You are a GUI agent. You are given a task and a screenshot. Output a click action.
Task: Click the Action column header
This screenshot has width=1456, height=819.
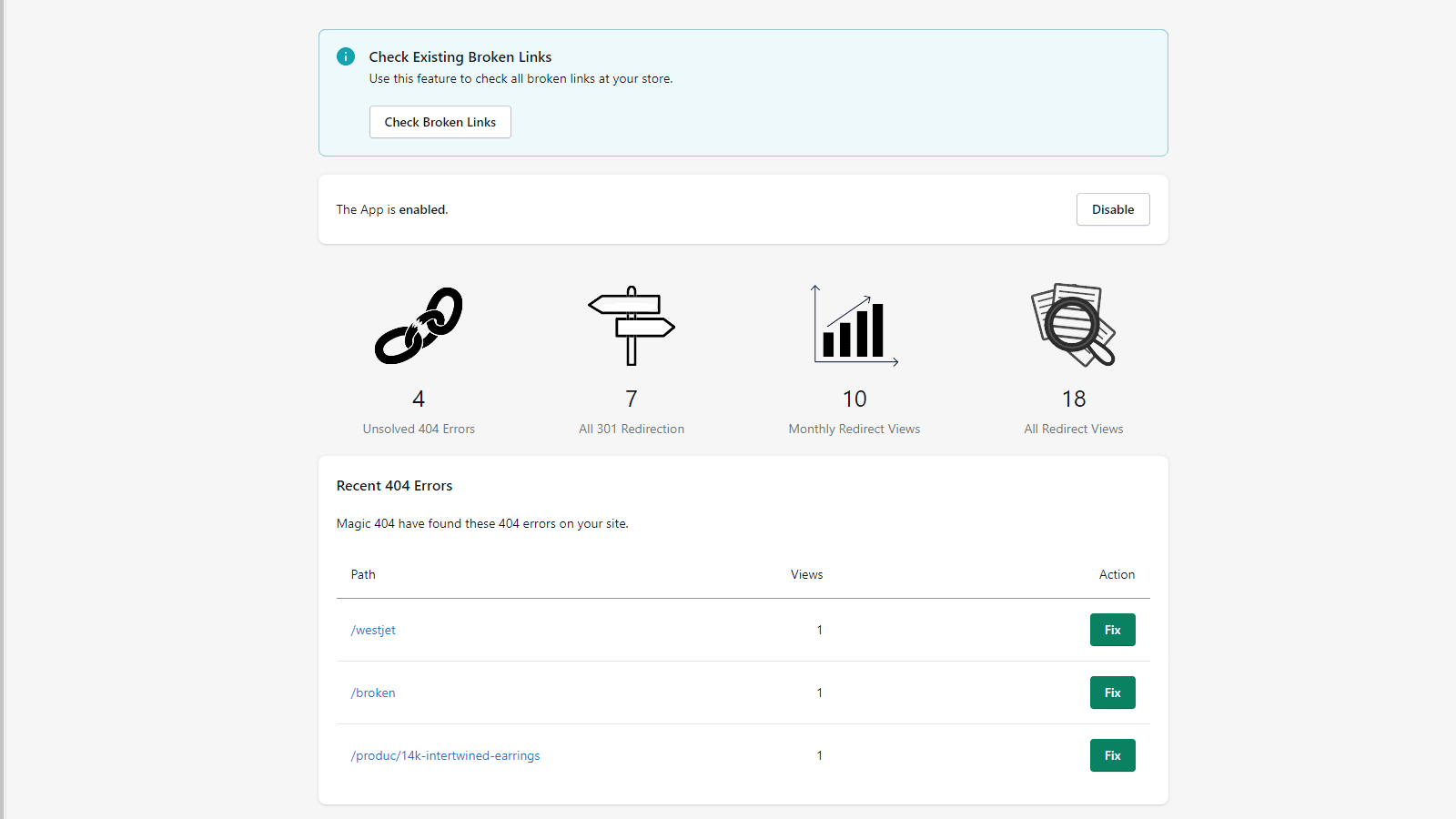coord(1117,574)
